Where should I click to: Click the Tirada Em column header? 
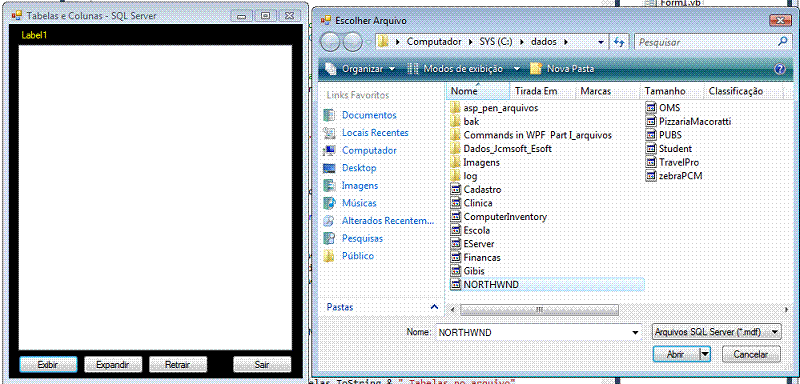(542, 91)
